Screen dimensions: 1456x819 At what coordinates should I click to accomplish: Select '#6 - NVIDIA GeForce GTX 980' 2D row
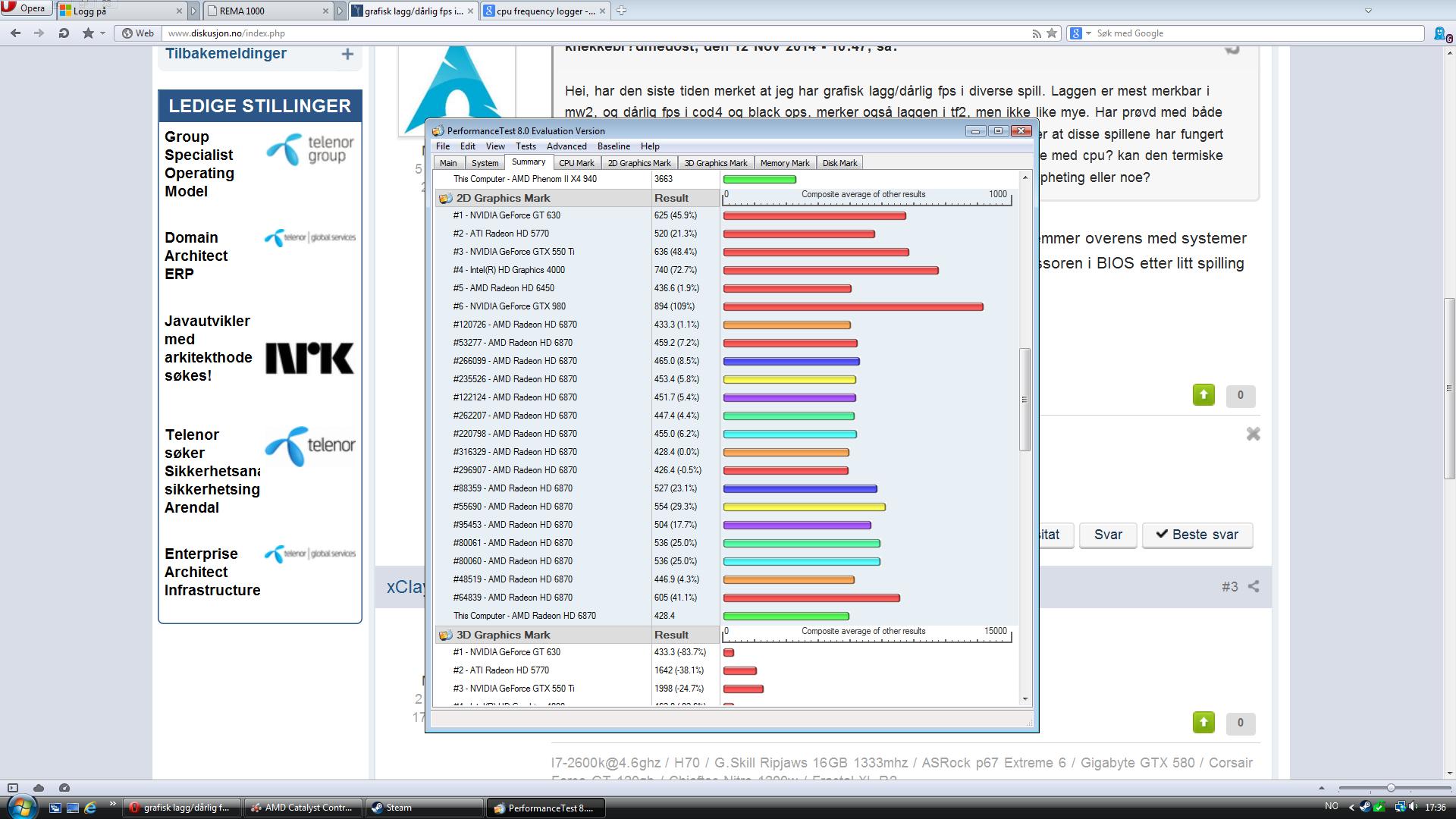pyautogui.click(x=728, y=306)
